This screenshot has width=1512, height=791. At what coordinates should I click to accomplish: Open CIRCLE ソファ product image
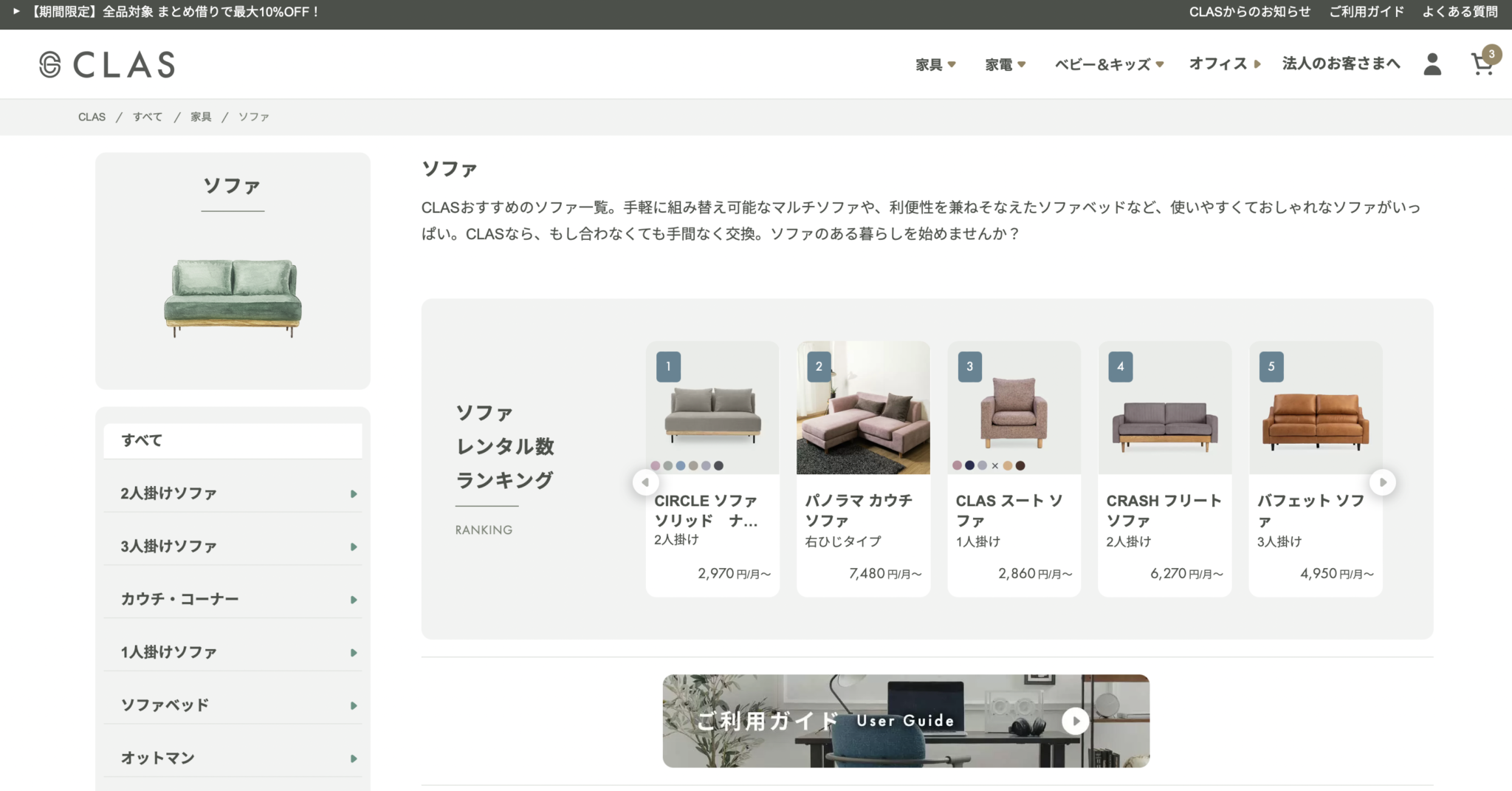click(x=712, y=408)
